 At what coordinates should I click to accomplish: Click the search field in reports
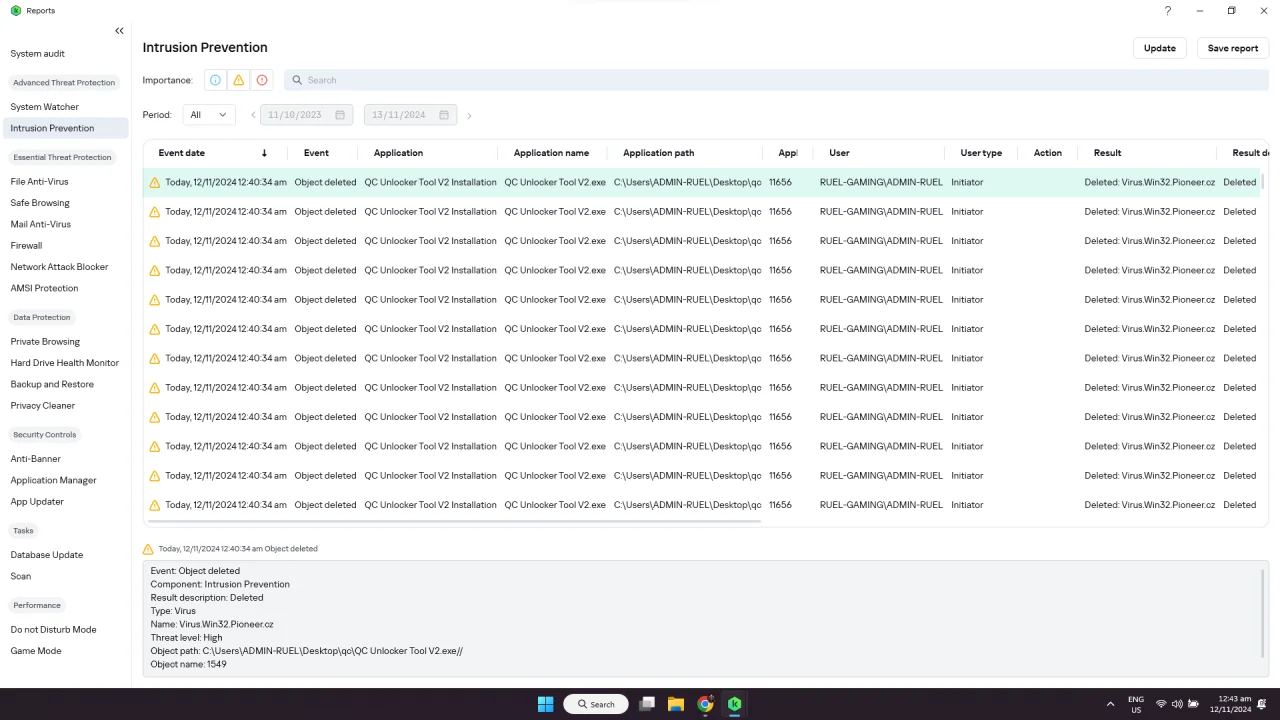(776, 80)
